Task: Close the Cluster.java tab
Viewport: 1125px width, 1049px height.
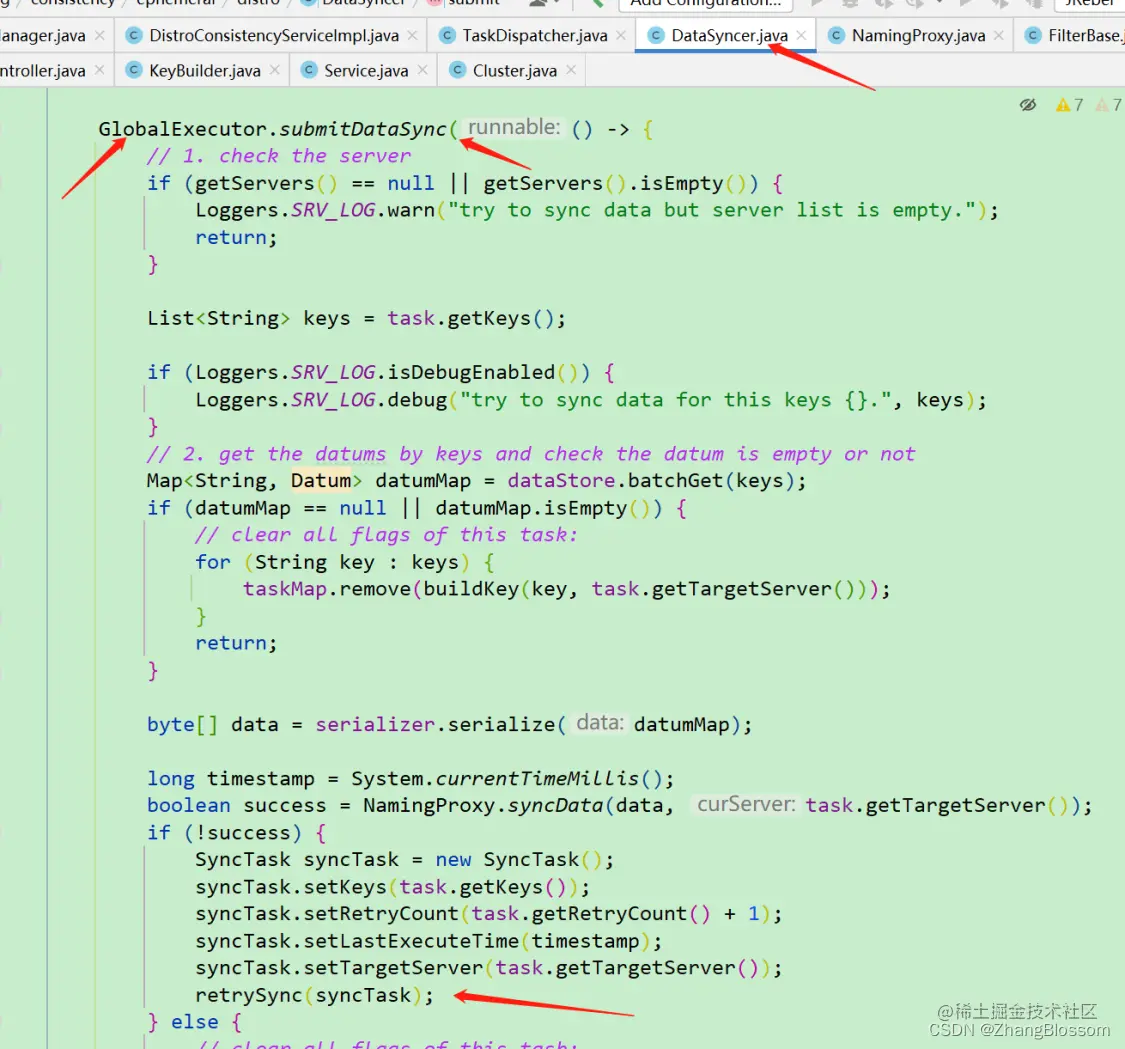Action: pos(571,70)
